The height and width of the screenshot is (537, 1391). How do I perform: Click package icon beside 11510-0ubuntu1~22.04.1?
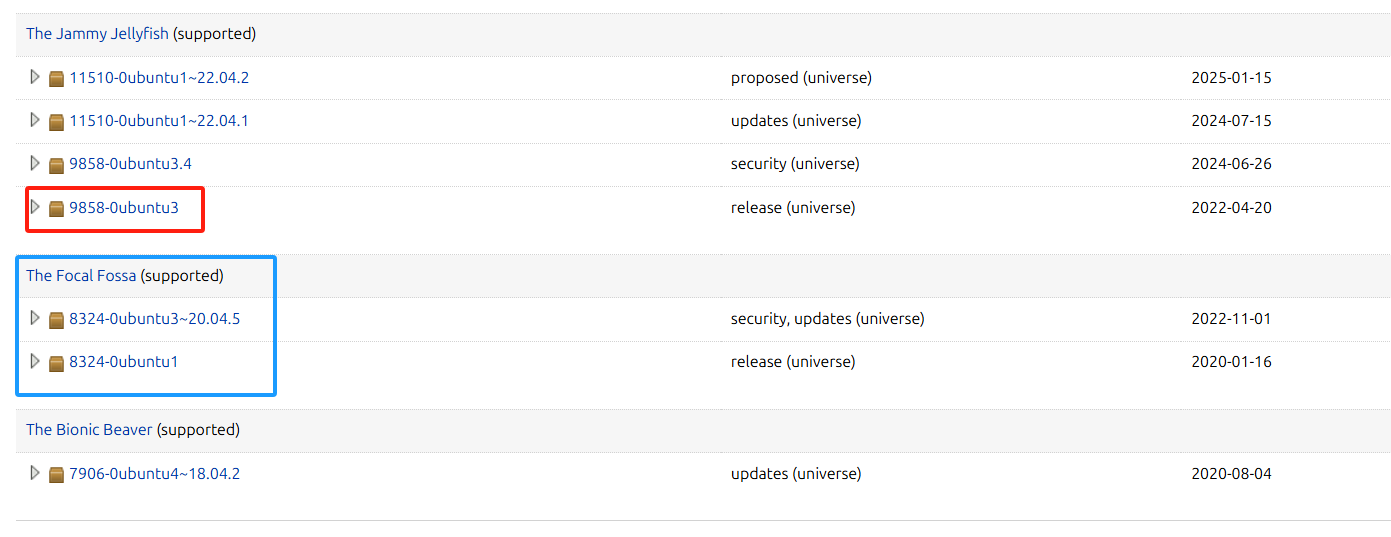(x=57, y=121)
